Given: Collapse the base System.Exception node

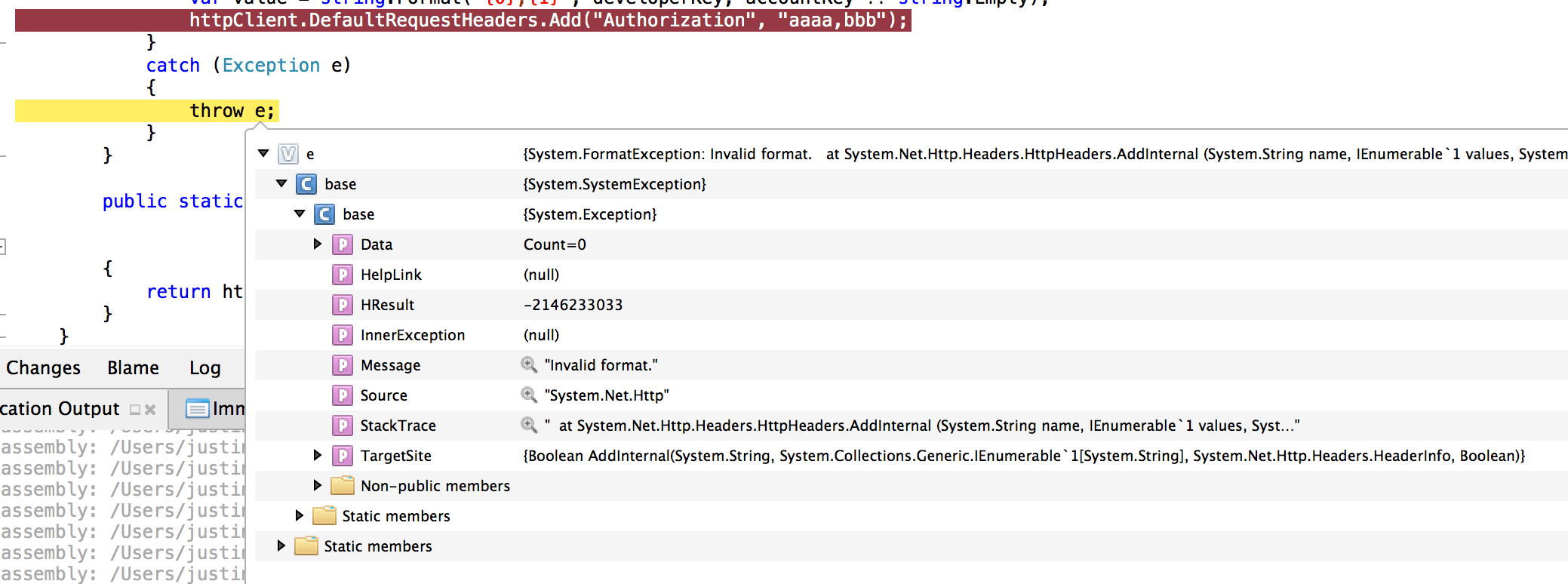Looking at the screenshot, I should (299, 214).
